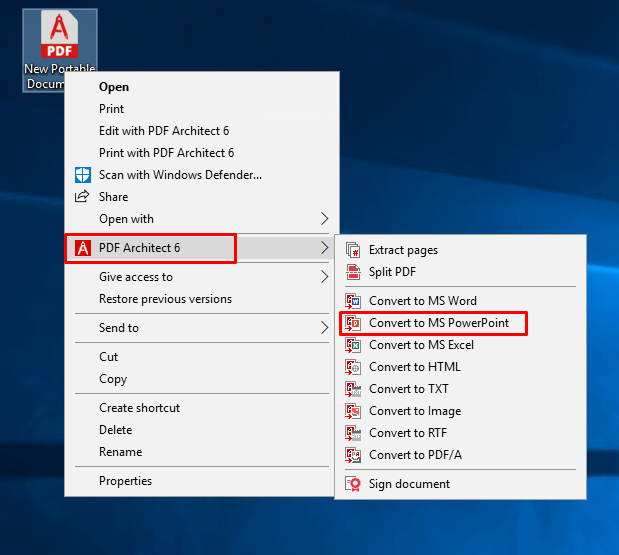The width and height of the screenshot is (619, 555).
Task: Choose Convert to MS Word
Action: [x=460, y=301]
